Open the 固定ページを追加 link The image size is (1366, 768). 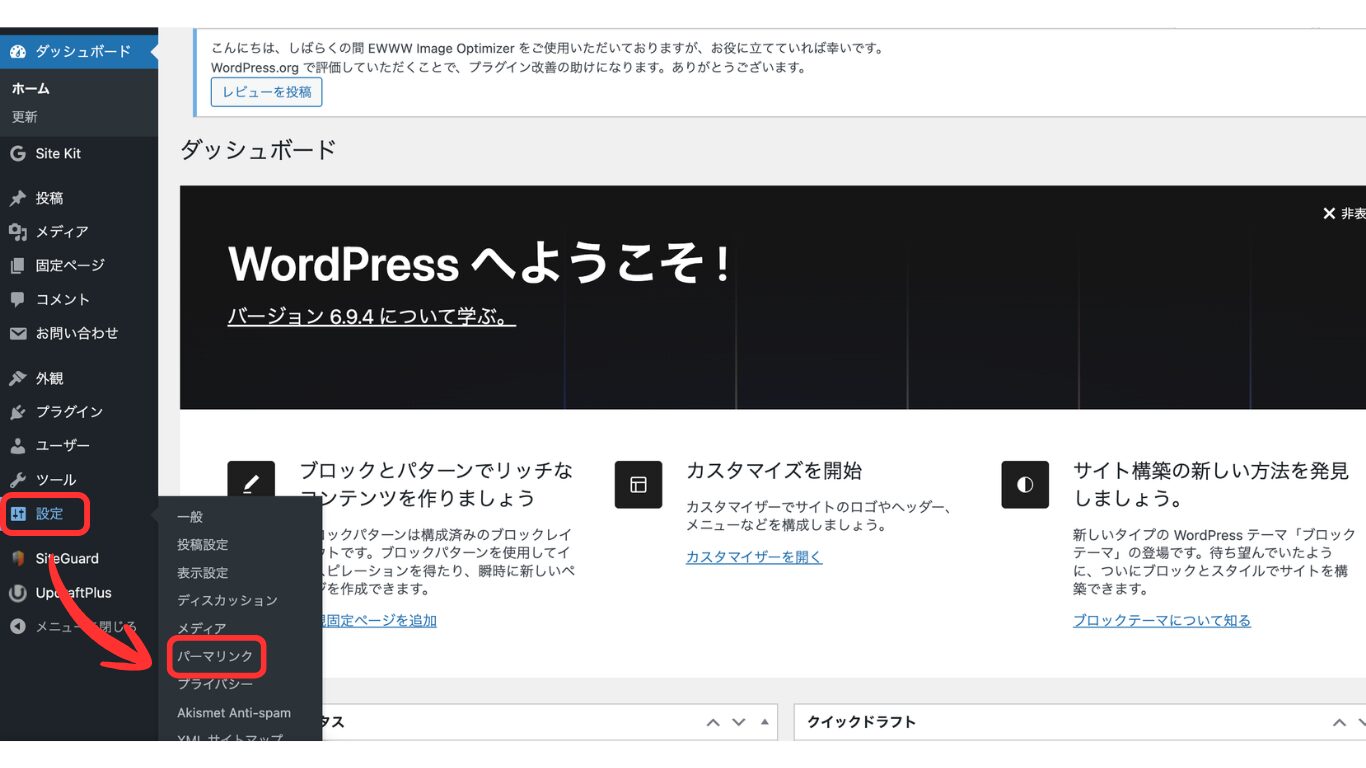click(x=378, y=621)
